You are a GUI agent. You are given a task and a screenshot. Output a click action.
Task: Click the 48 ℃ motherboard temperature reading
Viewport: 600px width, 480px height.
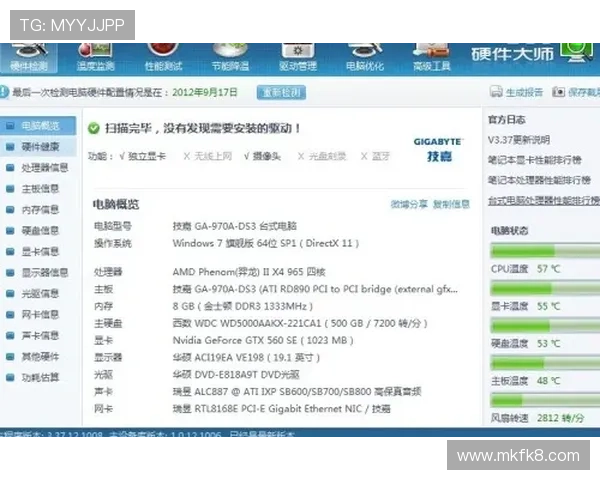[548, 380]
